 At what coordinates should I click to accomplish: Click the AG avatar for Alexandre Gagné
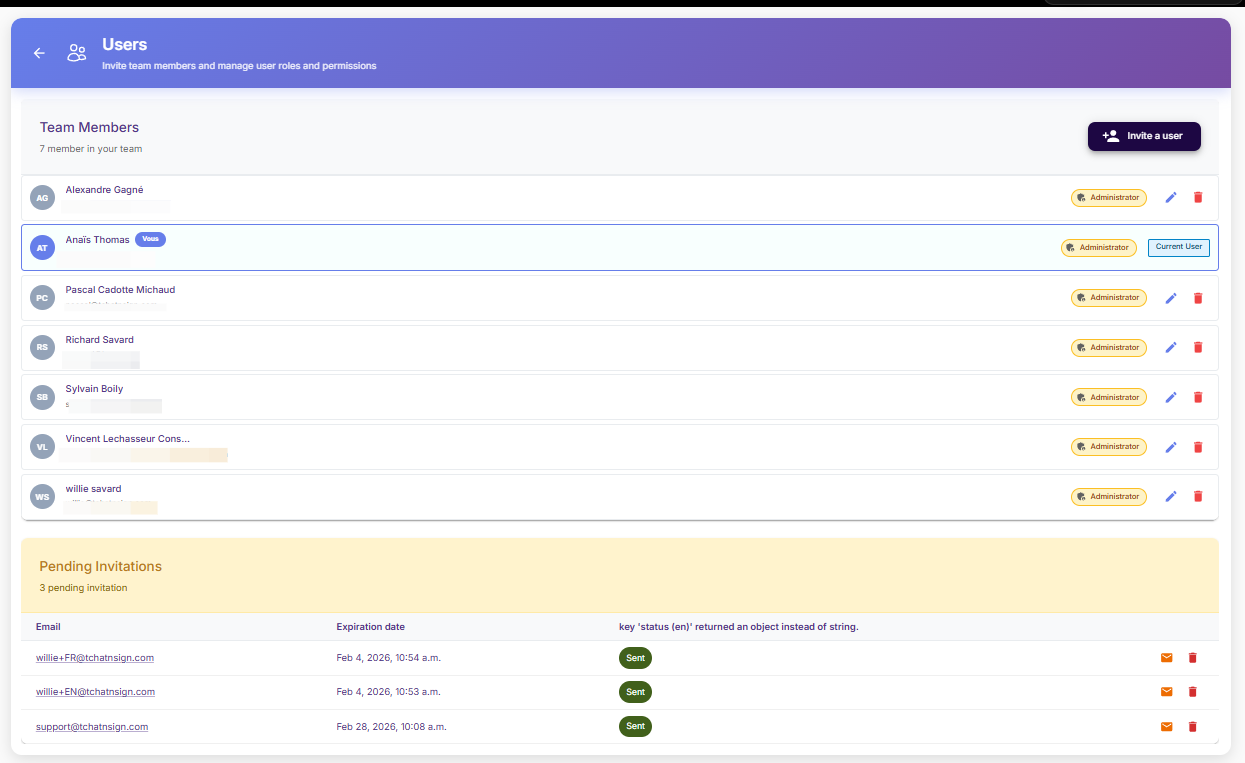[x=42, y=198]
